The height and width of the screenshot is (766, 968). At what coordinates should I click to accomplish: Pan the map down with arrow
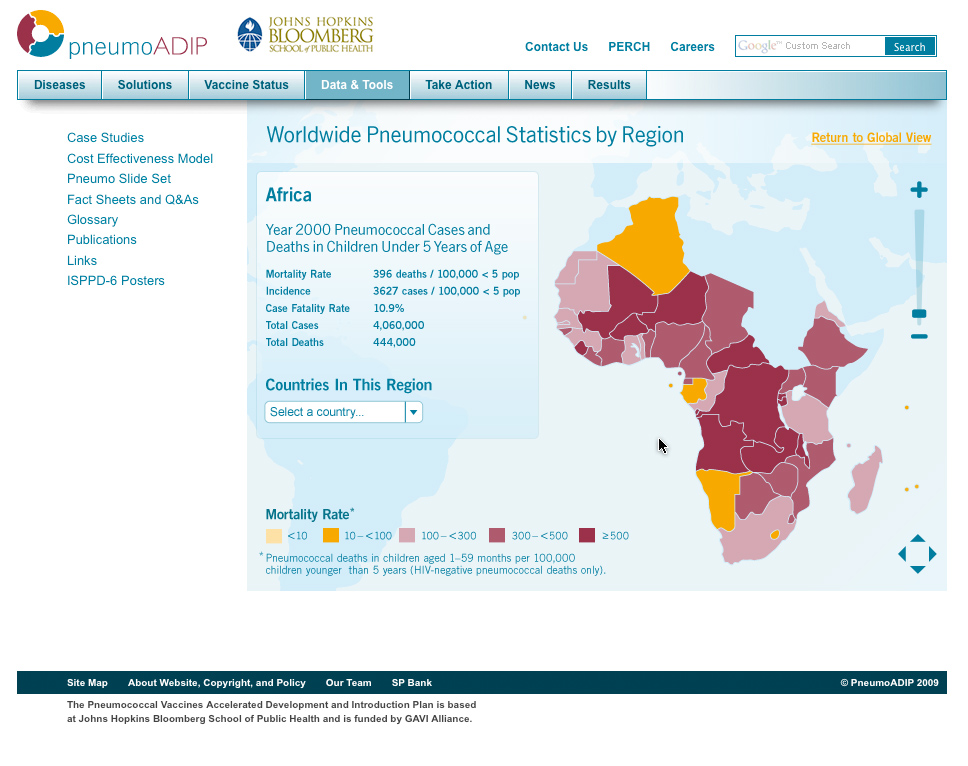tap(917, 569)
